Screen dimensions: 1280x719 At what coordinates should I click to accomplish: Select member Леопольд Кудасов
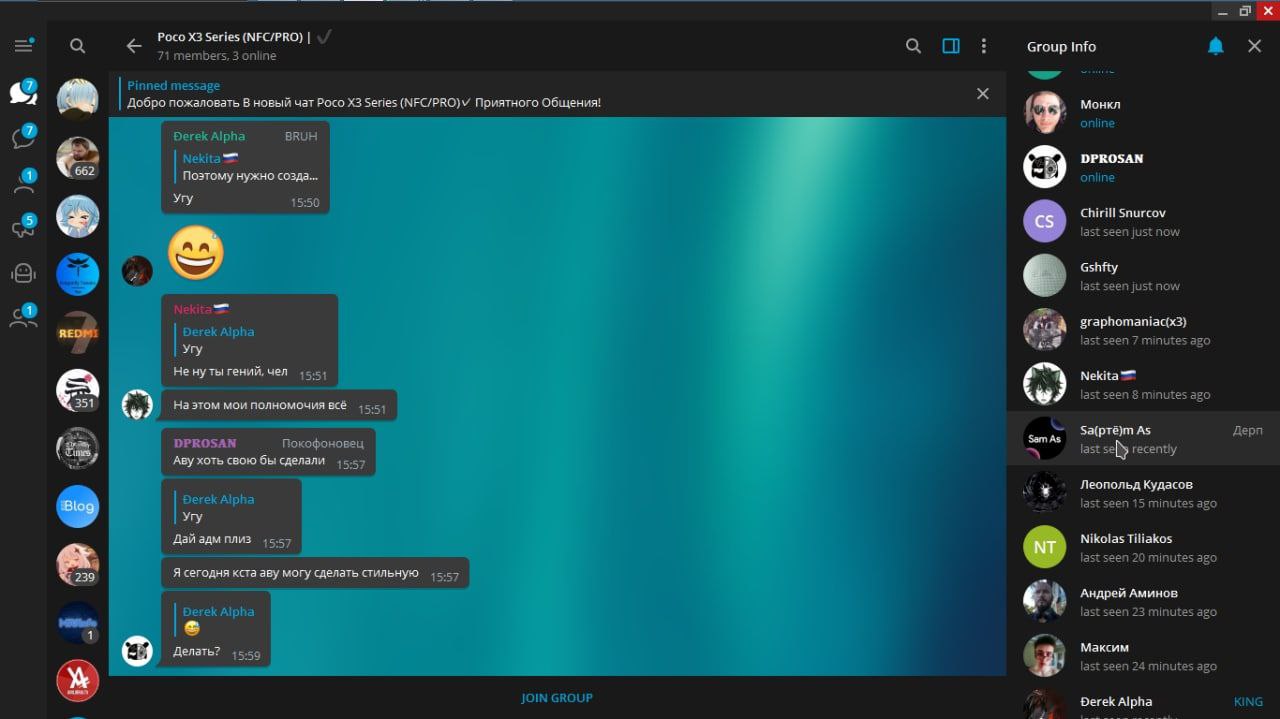click(x=1143, y=493)
